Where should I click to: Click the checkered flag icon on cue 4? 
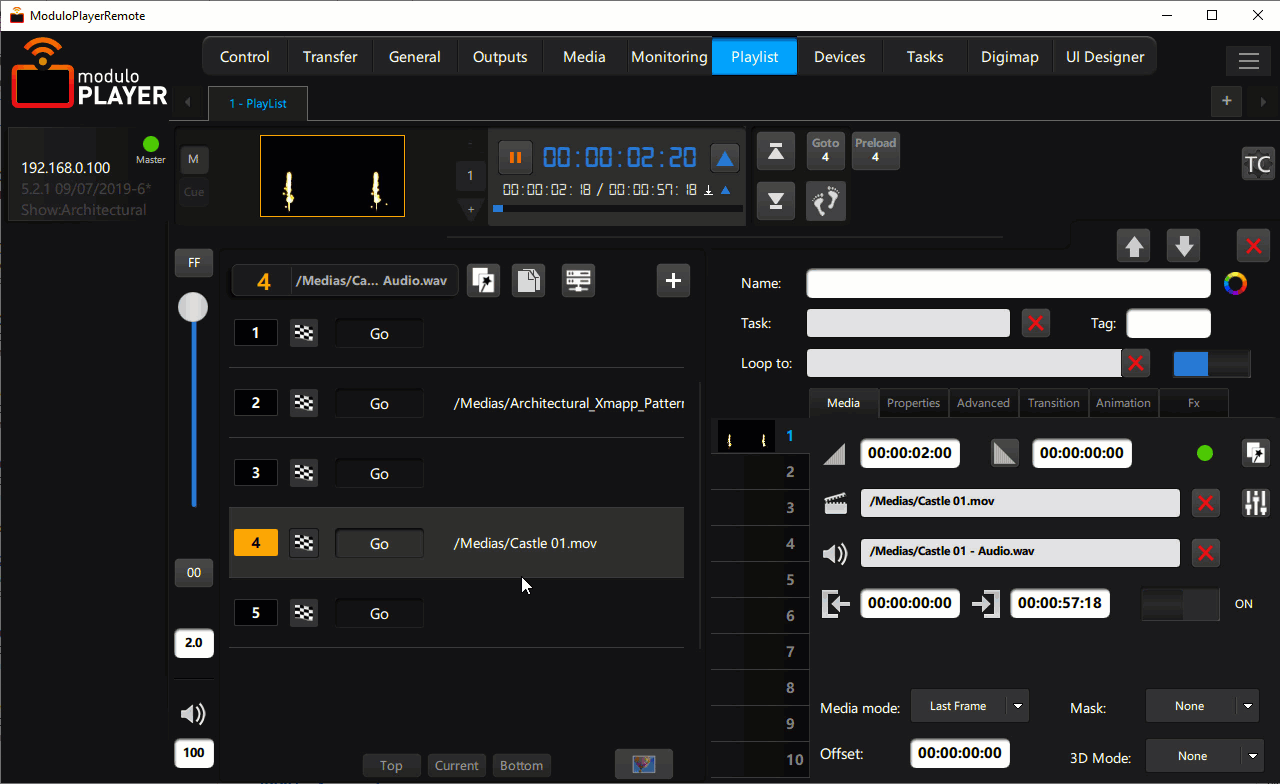point(304,543)
